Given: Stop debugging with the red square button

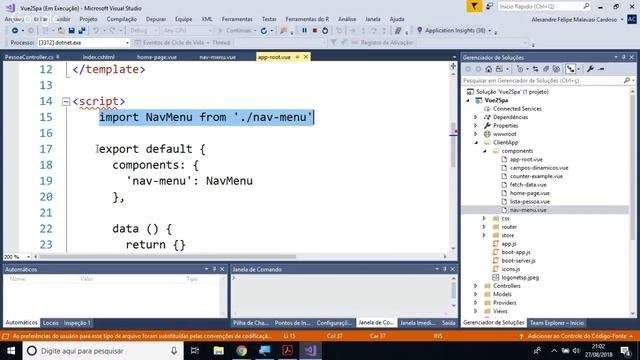Looking at the screenshot, I should (315, 31).
